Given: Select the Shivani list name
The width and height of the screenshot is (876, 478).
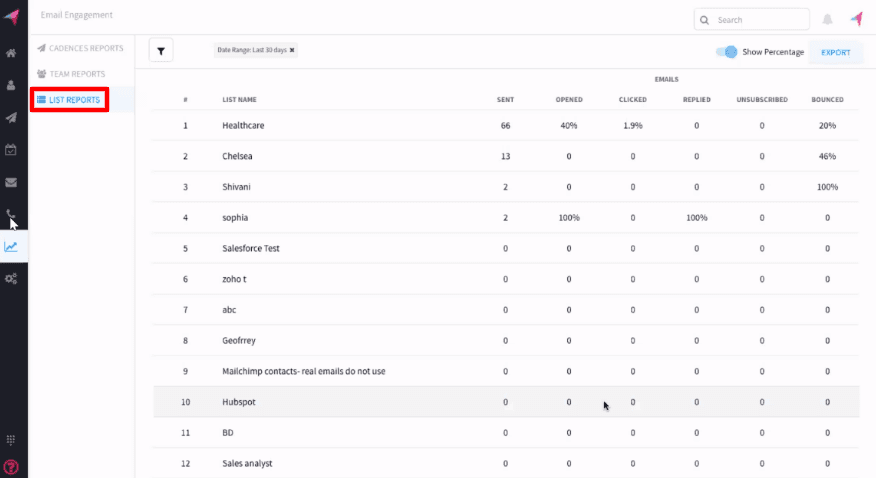Looking at the screenshot, I should click(236, 187).
